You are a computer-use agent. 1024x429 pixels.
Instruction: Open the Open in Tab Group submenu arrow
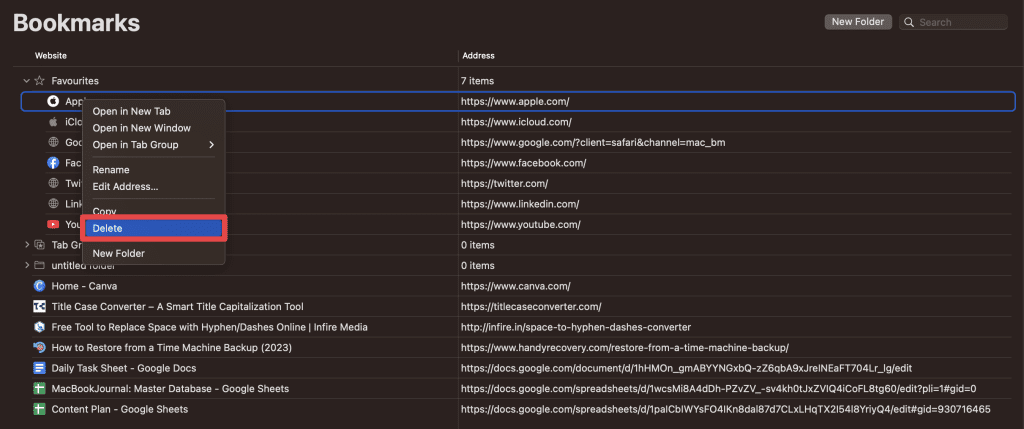(x=211, y=145)
